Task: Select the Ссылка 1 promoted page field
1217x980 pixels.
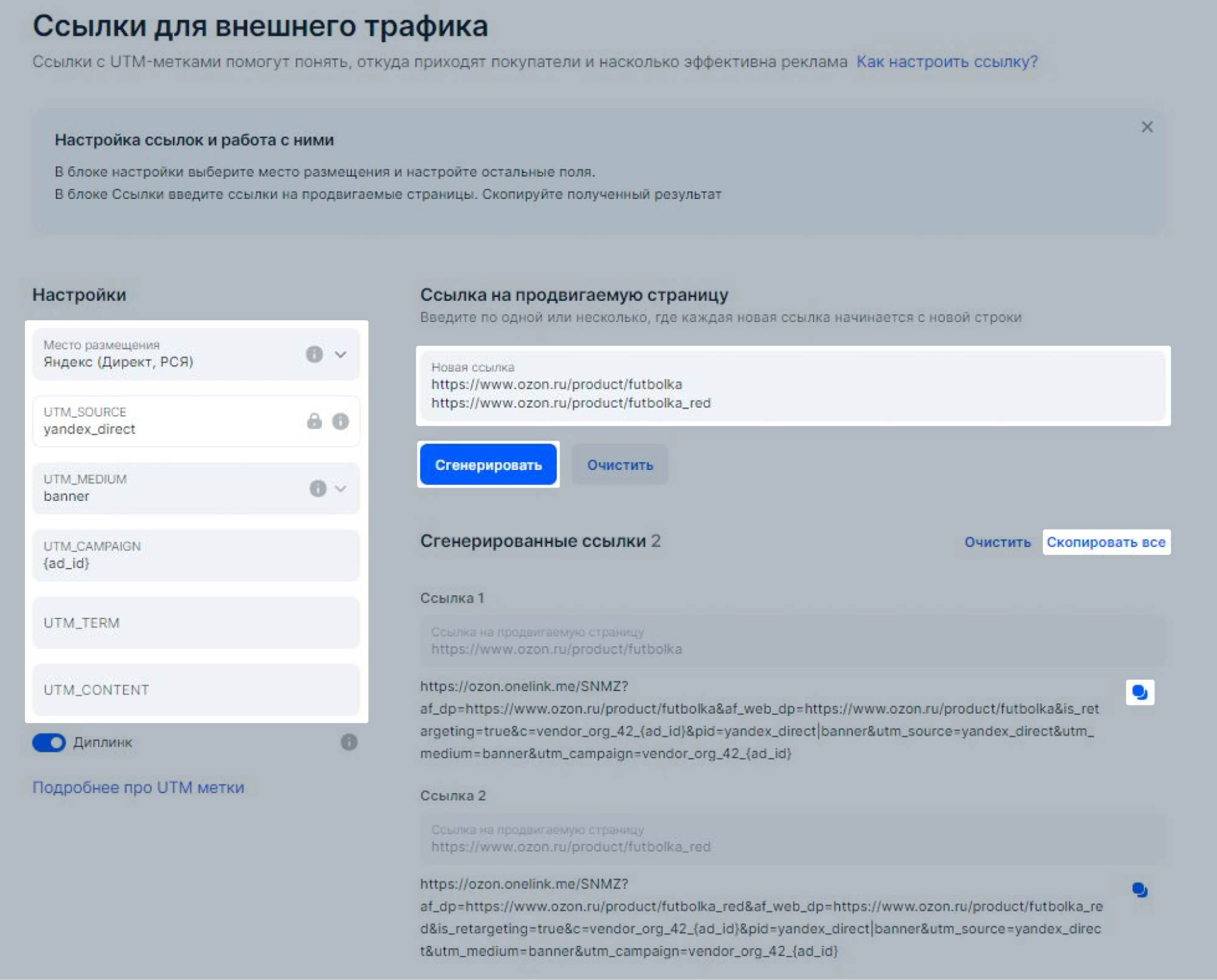Action: (x=793, y=641)
